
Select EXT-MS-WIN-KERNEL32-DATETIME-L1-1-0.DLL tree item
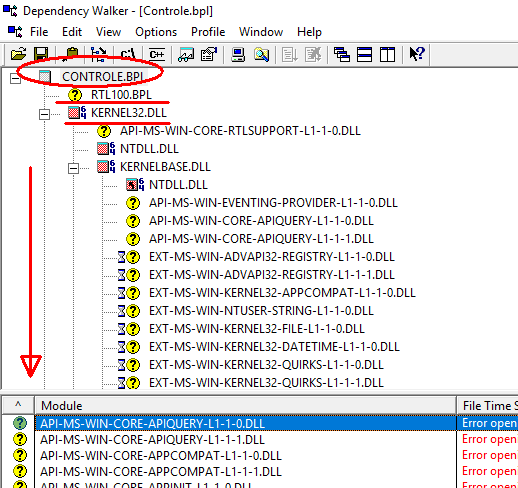(274, 347)
